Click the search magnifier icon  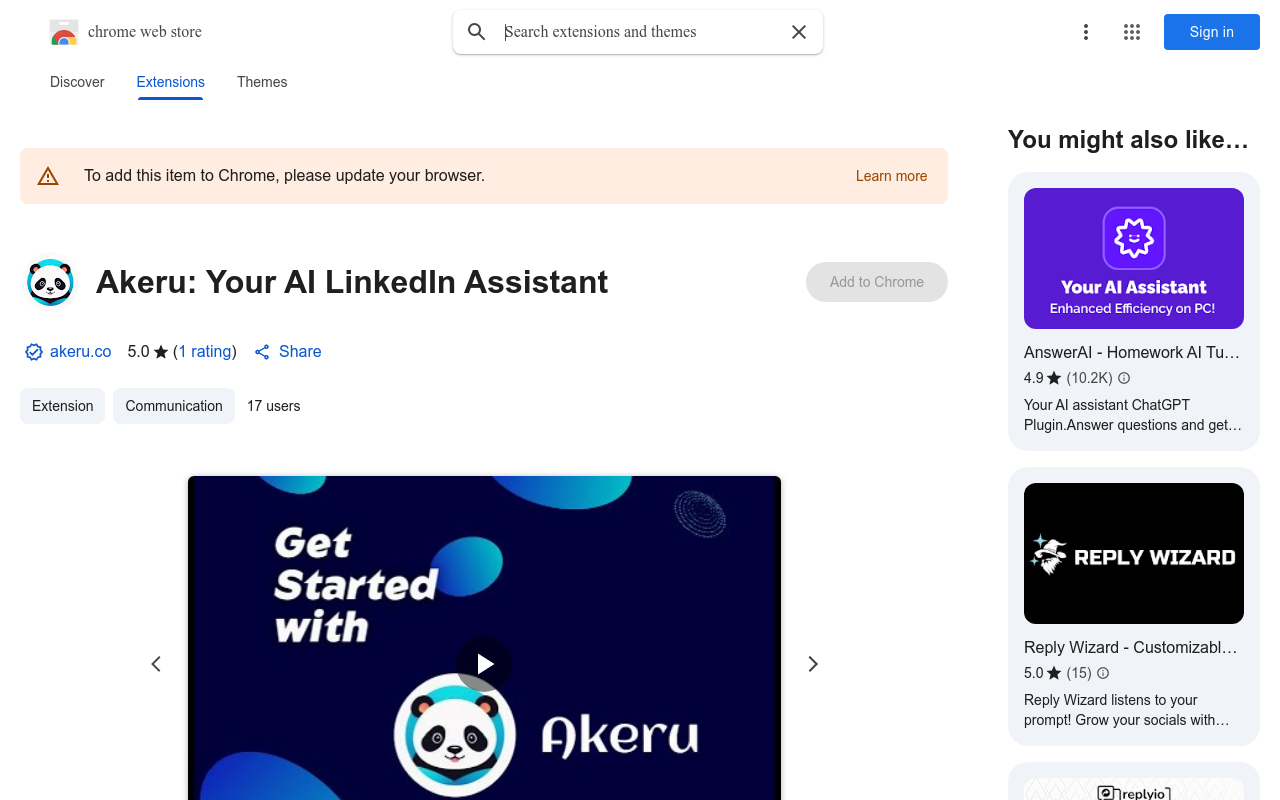coord(477,32)
